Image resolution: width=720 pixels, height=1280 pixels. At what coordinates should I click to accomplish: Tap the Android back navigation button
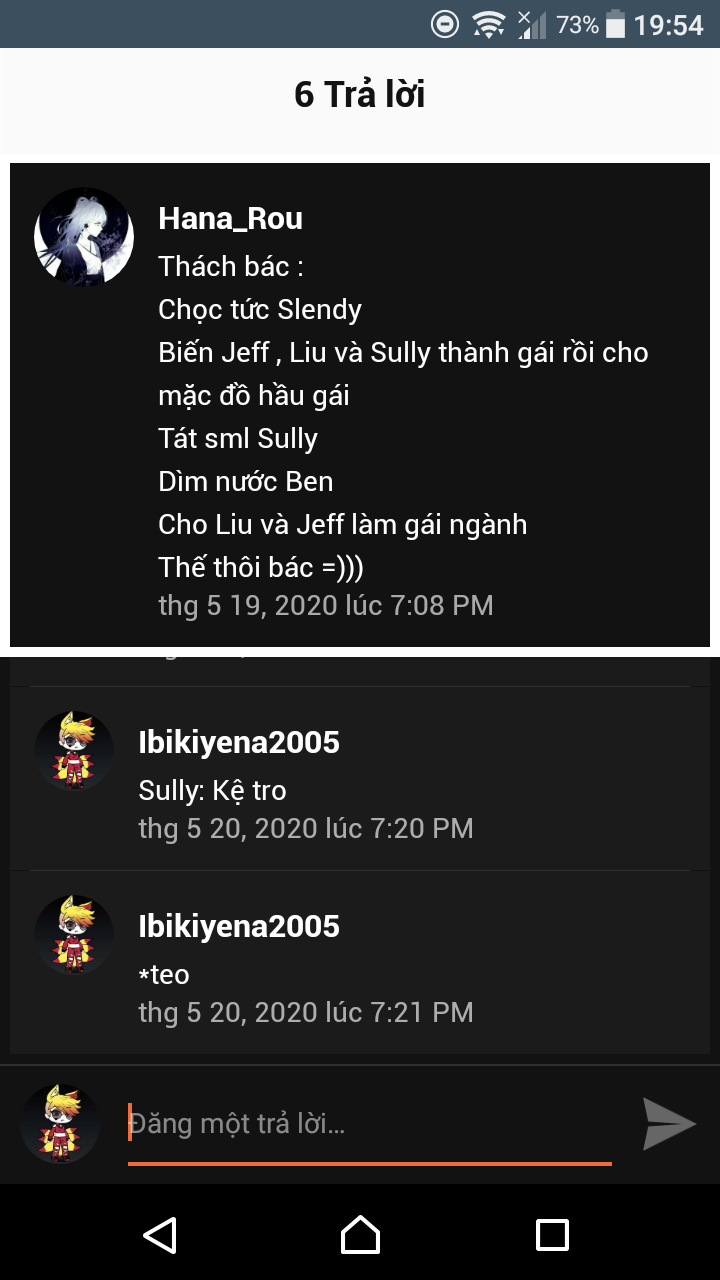161,1235
